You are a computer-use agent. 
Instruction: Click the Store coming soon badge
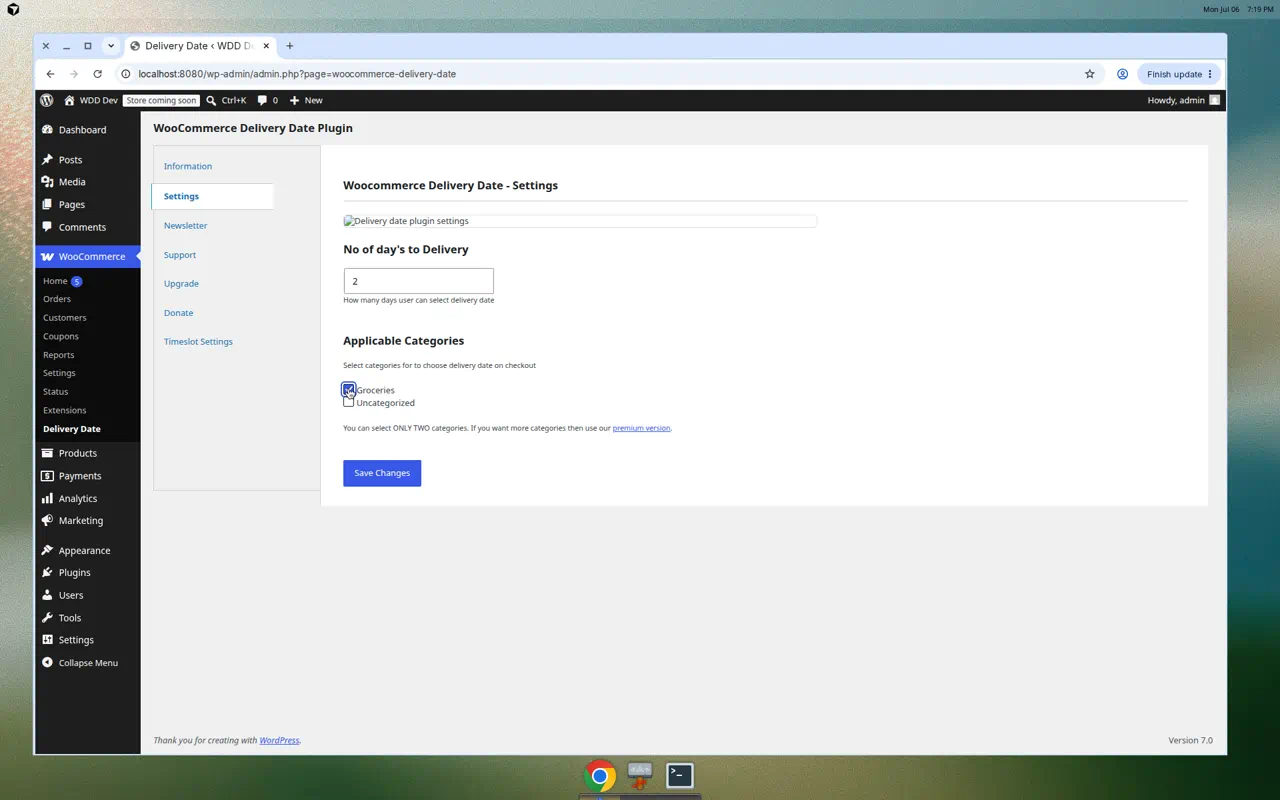(x=161, y=100)
